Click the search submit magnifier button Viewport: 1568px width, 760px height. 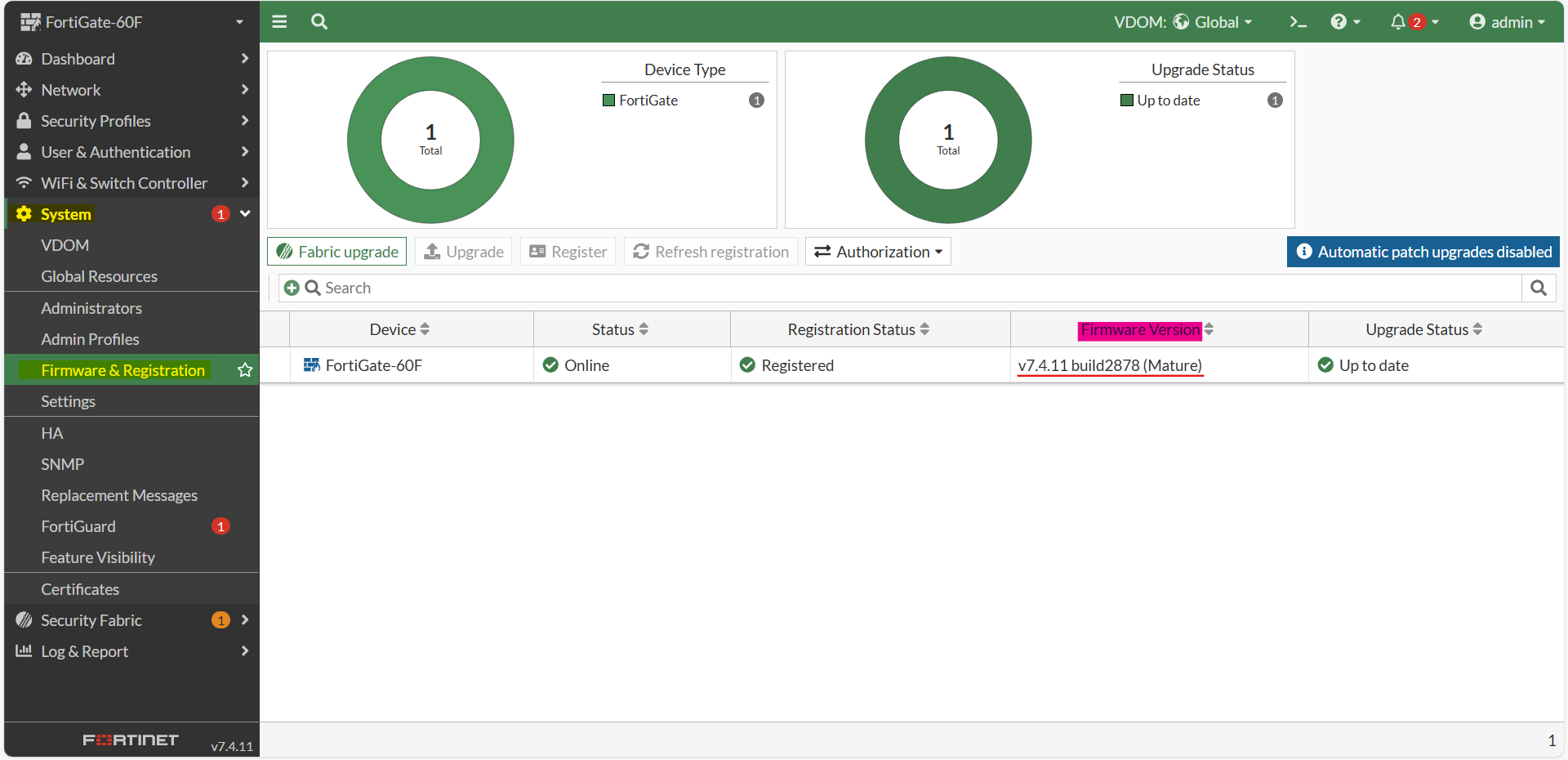click(x=1539, y=288)
